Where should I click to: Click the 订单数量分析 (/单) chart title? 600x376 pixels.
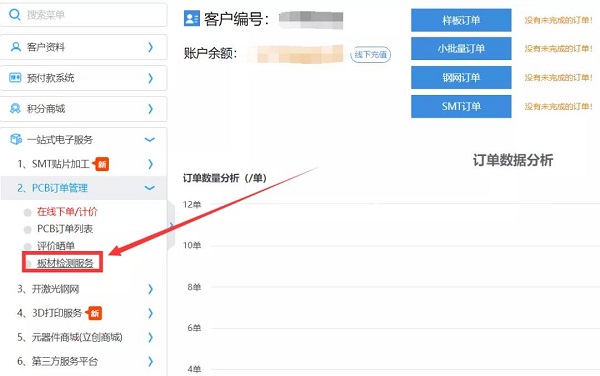pyautogui.click(x=225, y=178)
